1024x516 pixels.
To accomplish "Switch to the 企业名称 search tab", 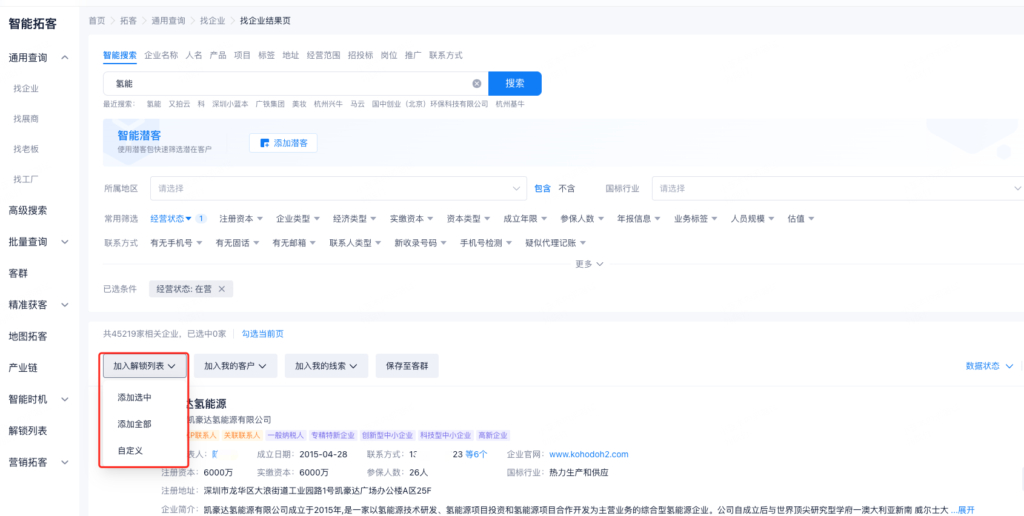I will click(161, 56).
